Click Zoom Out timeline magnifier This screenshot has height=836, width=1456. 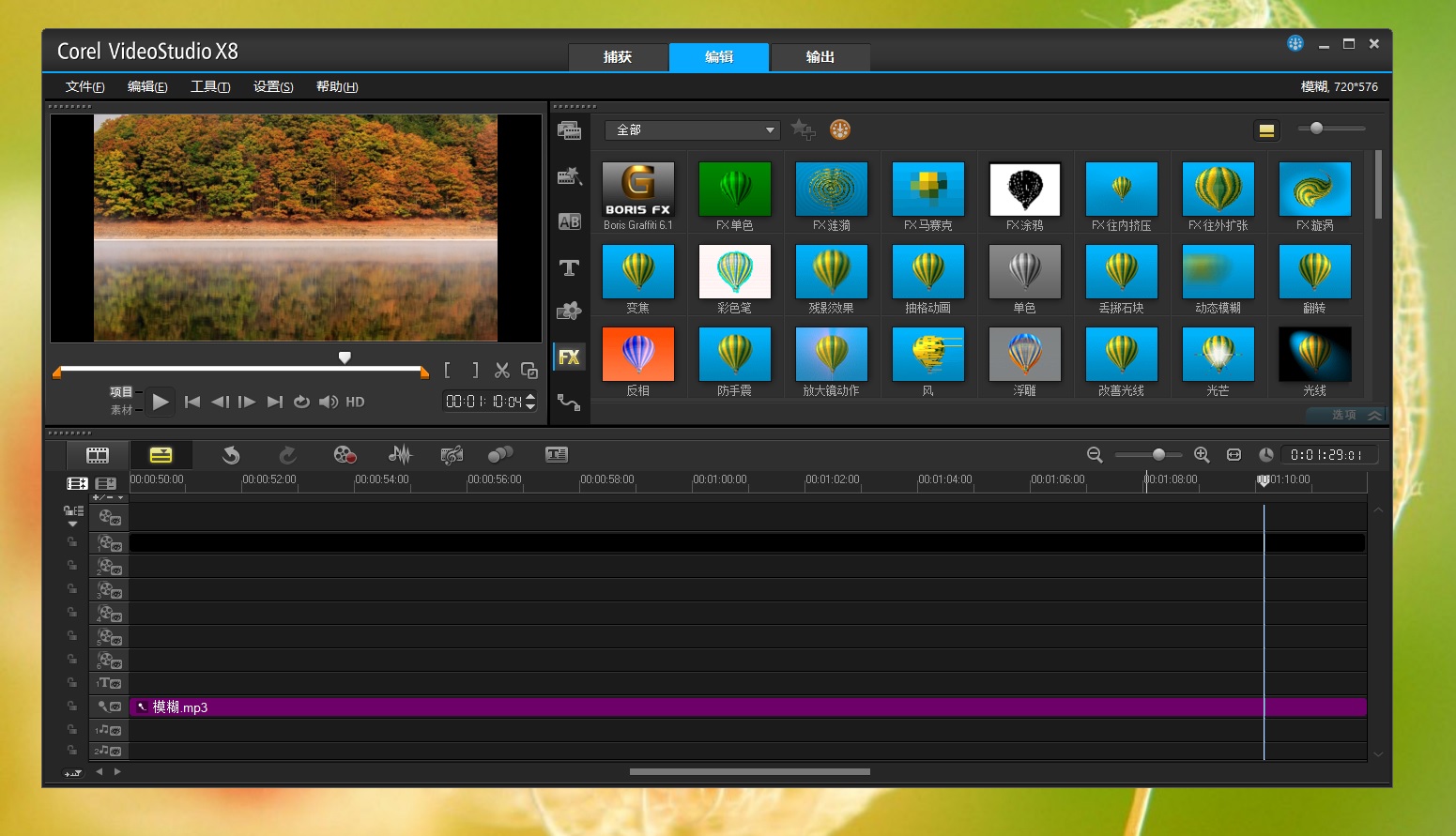[1095, 455]
